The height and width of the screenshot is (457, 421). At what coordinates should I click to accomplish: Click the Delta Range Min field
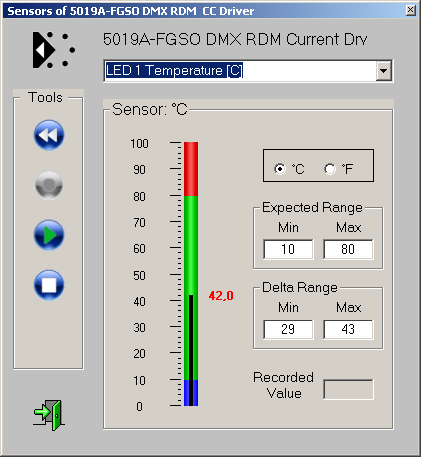tap(288, 329)
